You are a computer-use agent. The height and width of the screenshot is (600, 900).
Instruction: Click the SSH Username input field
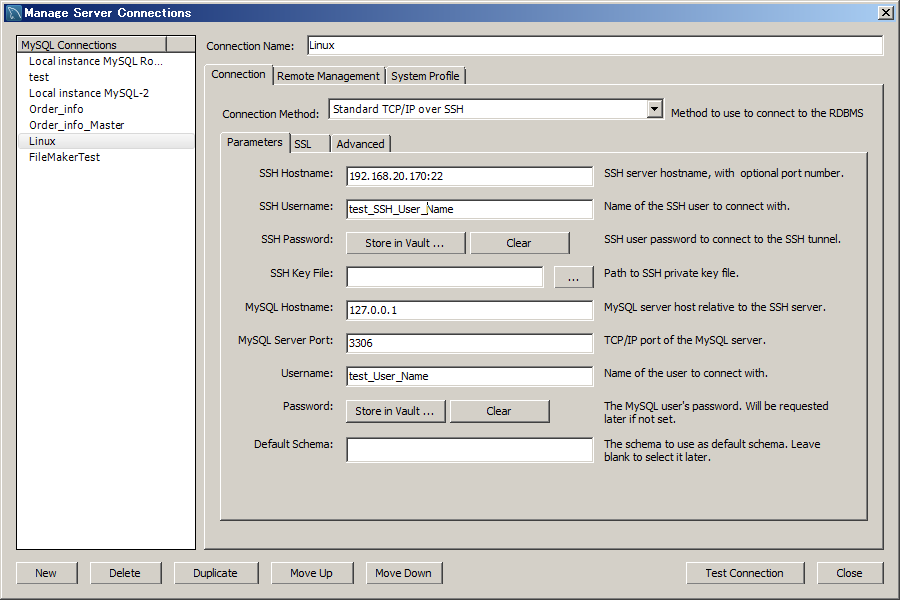coord(470,209)
